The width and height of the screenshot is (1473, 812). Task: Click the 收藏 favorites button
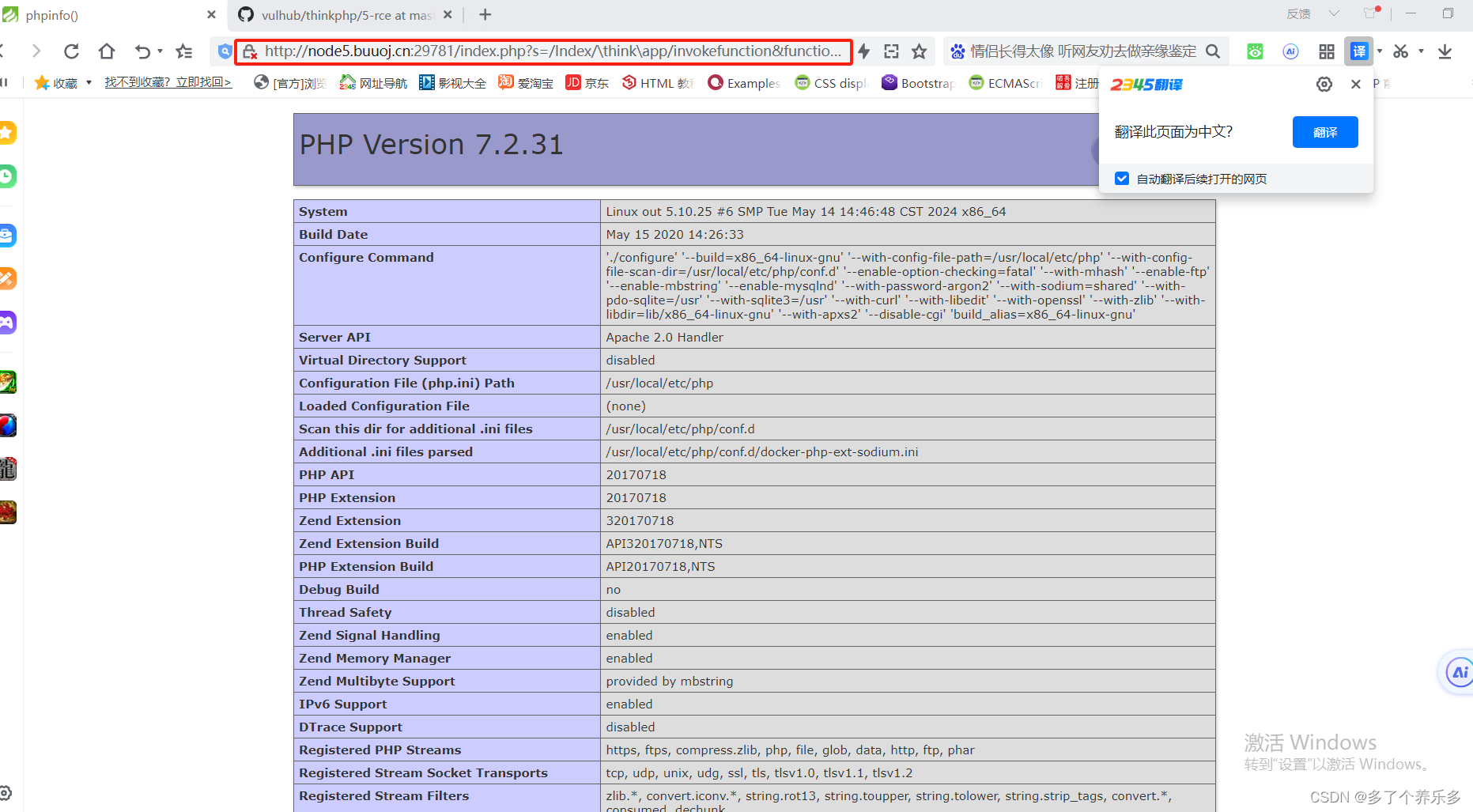click(55, 82)
